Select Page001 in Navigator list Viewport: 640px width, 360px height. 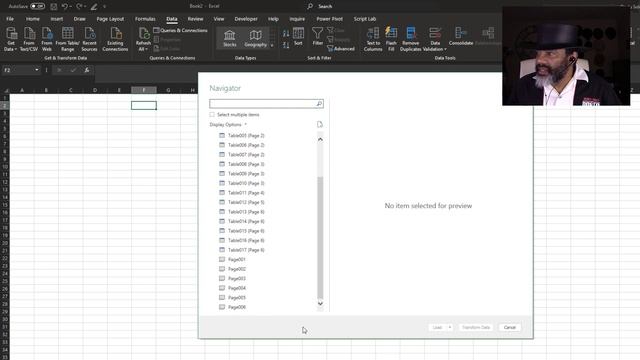(237, 260)
